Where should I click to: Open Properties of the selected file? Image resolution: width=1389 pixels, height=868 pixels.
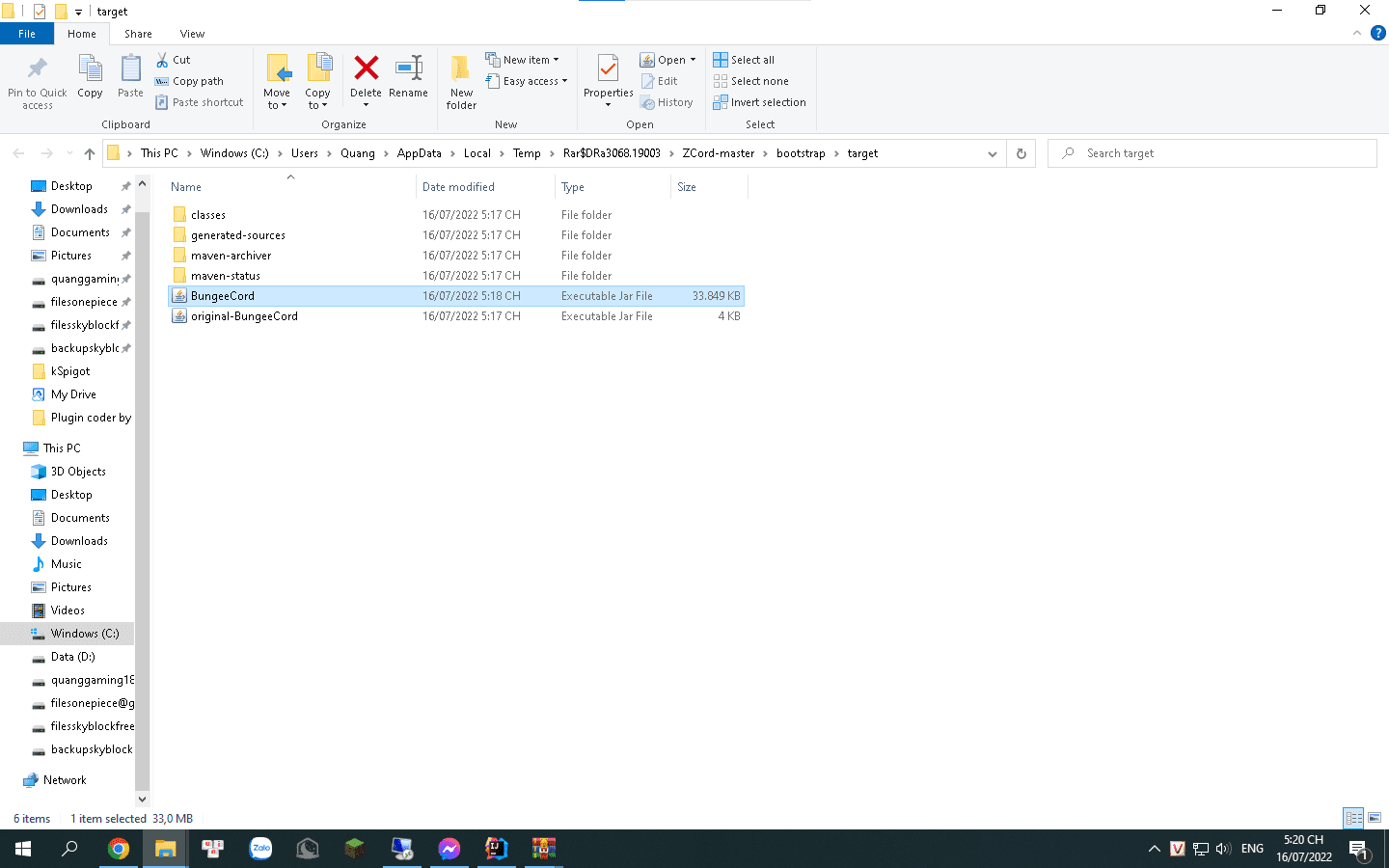pyautogui.click(x=608, y=71)
